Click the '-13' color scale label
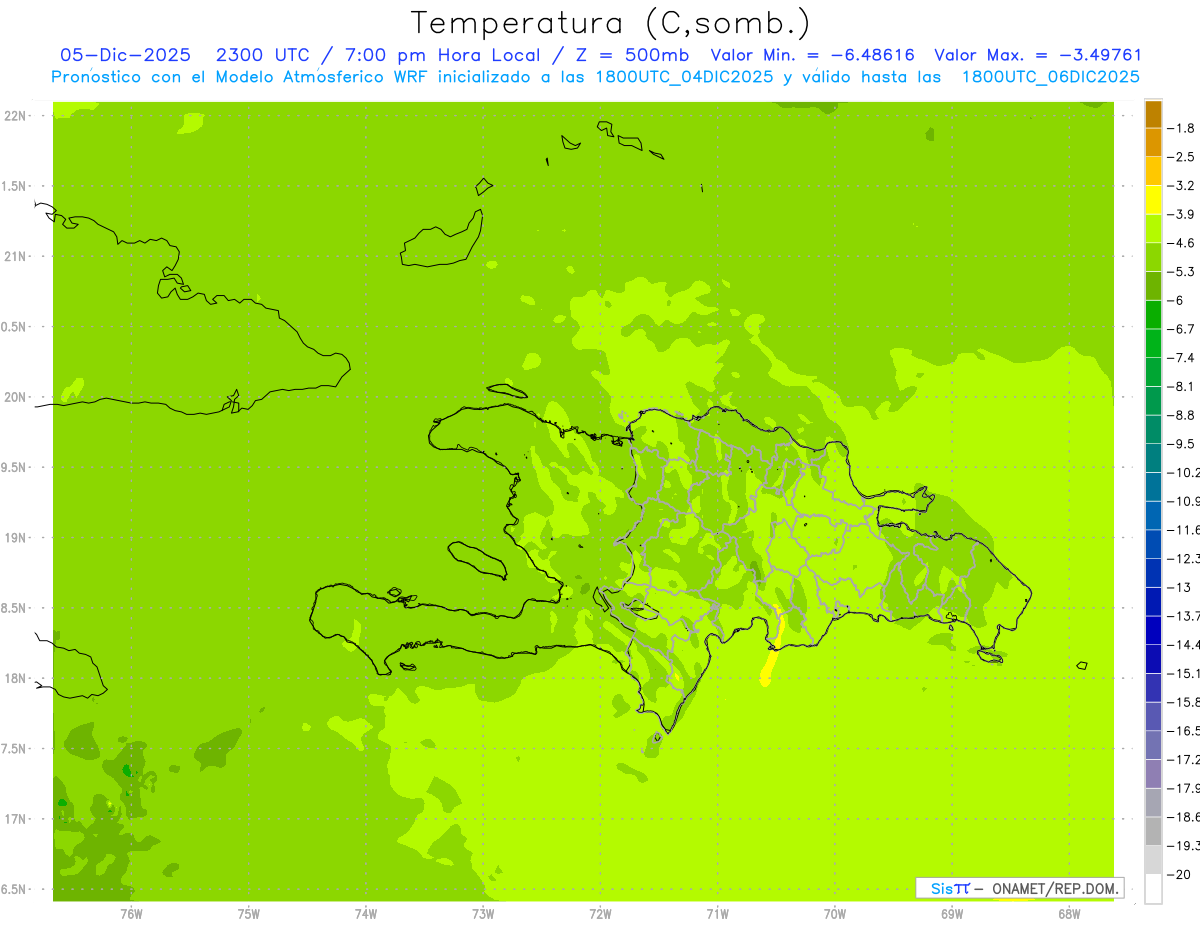The image size is (1200, 927). [x=1179, y=587]
